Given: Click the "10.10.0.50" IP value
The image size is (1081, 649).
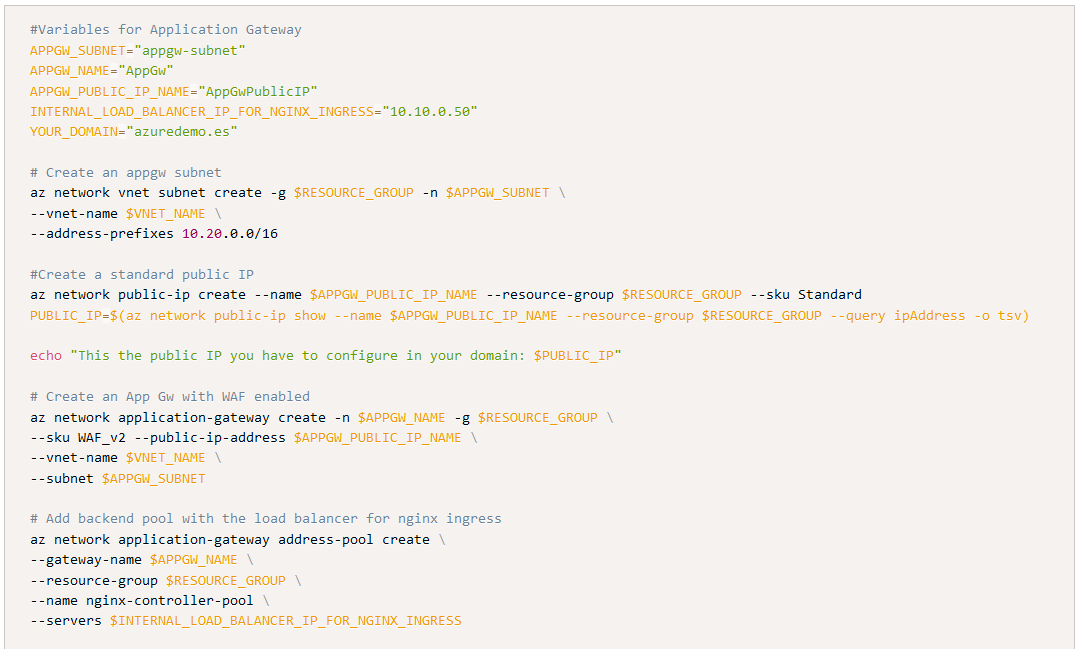Looking at the screenshot, I should (x=430, y=112).
